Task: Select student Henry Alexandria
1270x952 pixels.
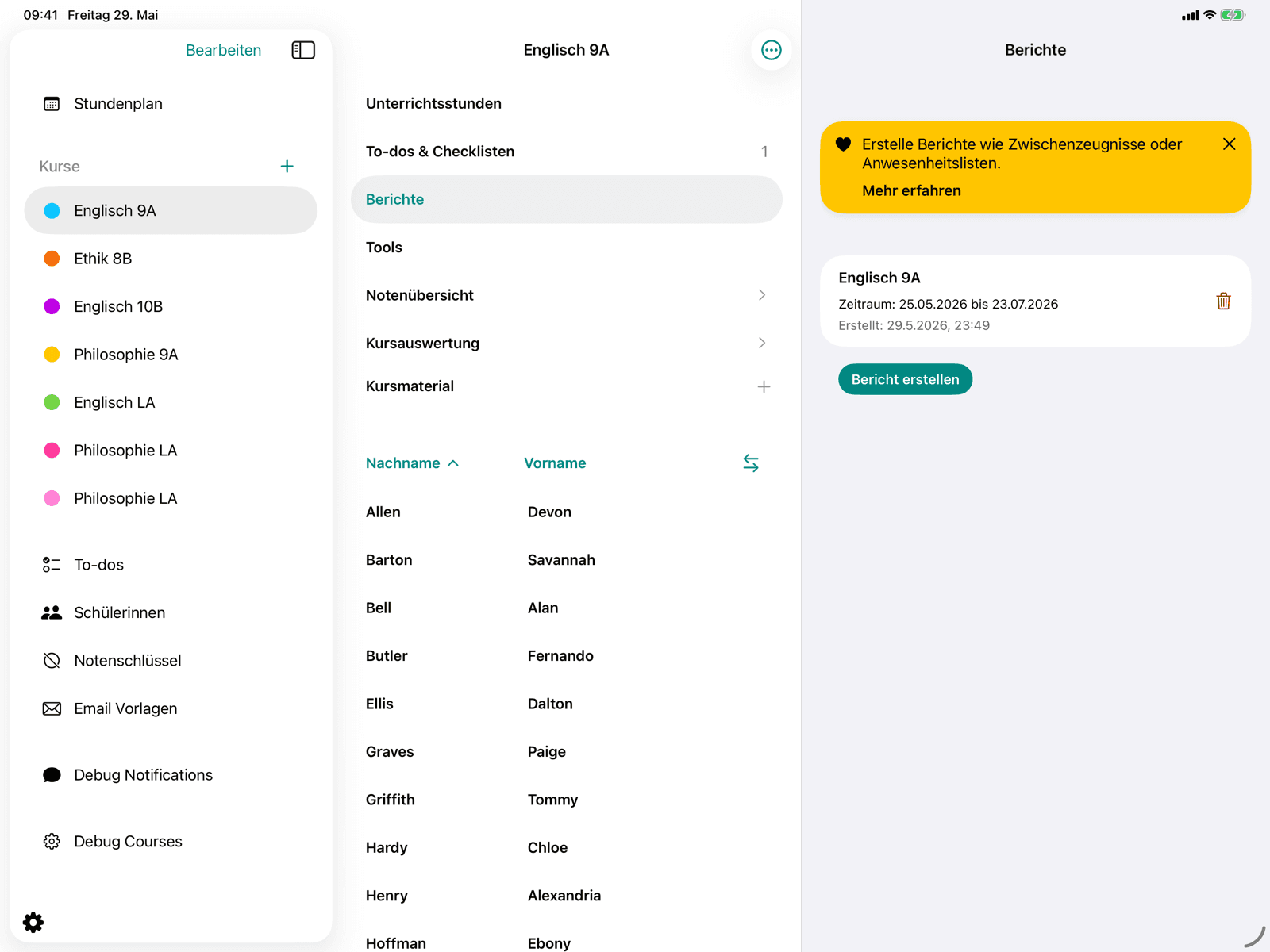Action: pyautogui.click(x=567, y=896)
